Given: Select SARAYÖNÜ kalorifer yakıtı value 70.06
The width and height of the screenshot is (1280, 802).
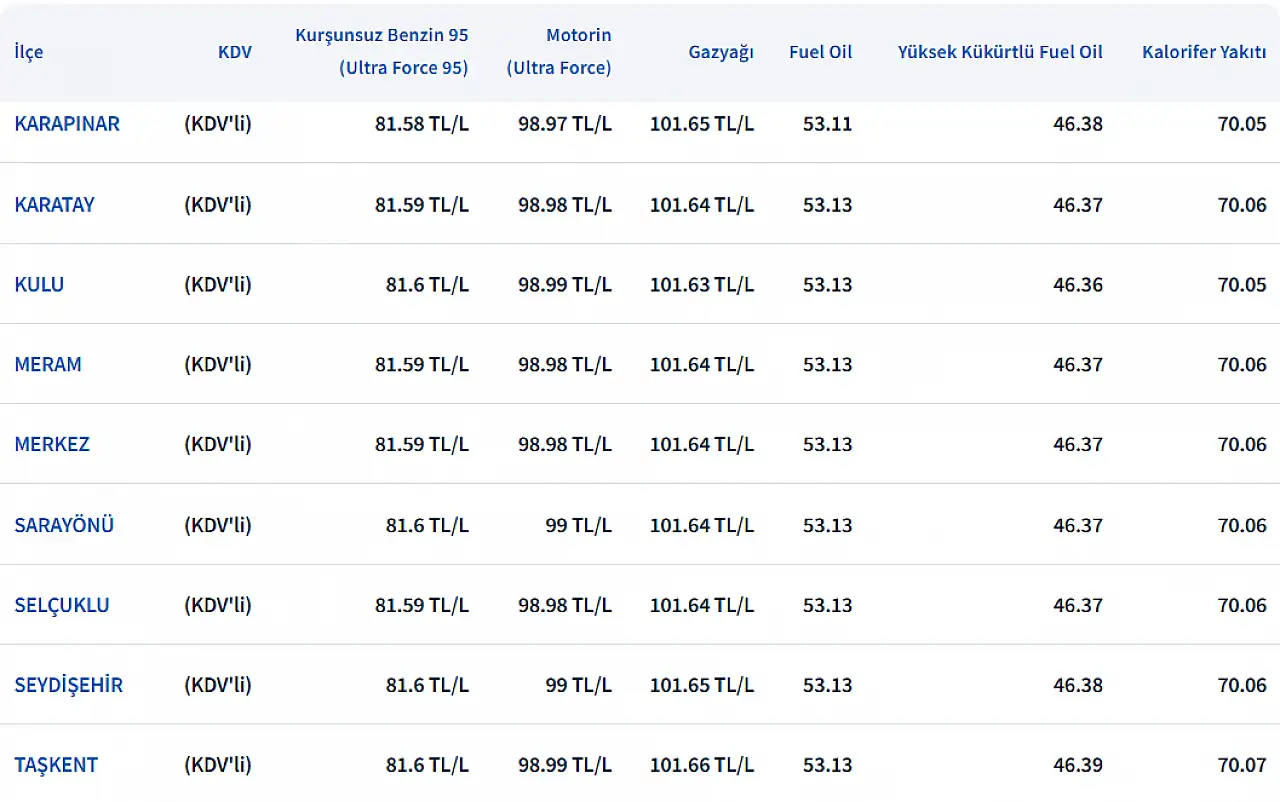Looking at the screenshot, I should 1242,525.
